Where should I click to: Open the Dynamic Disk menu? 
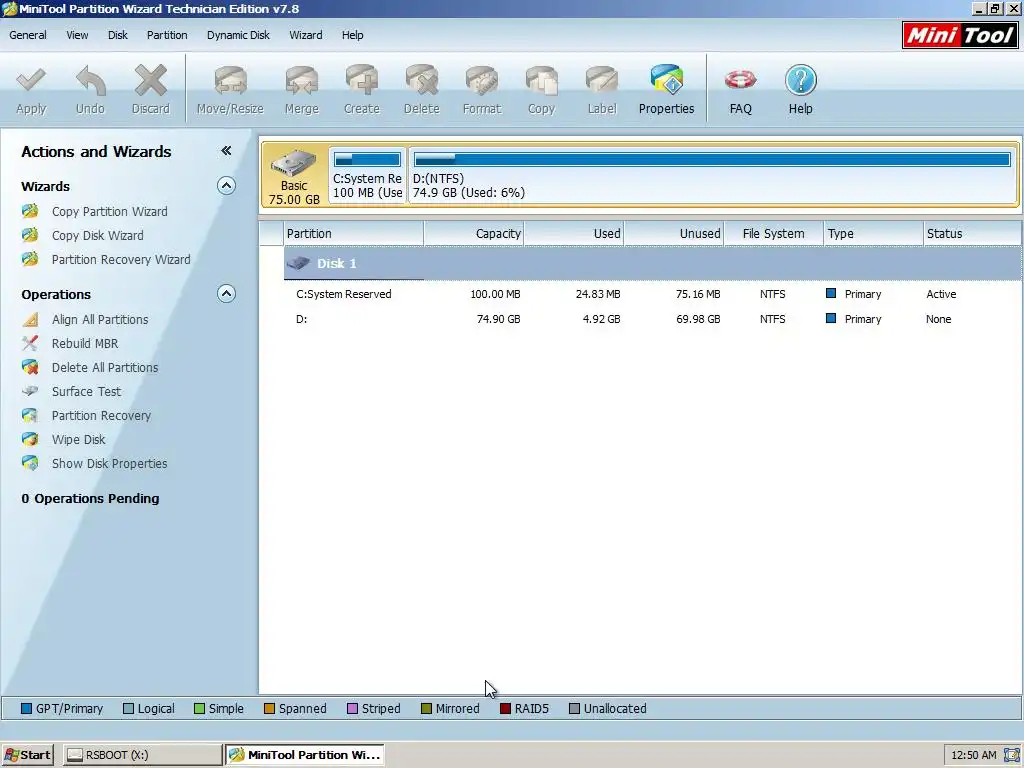[x=238, y=35]
